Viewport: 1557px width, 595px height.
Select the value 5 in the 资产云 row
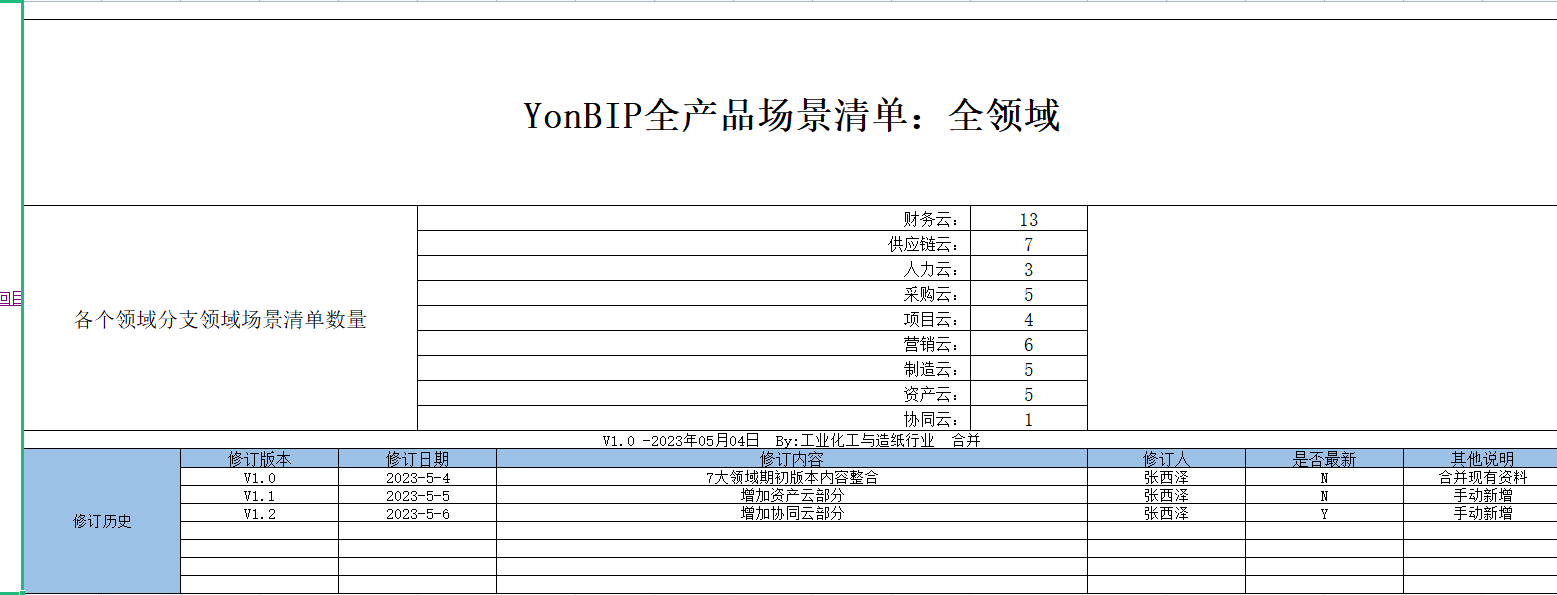click(x=1029, y=394)
